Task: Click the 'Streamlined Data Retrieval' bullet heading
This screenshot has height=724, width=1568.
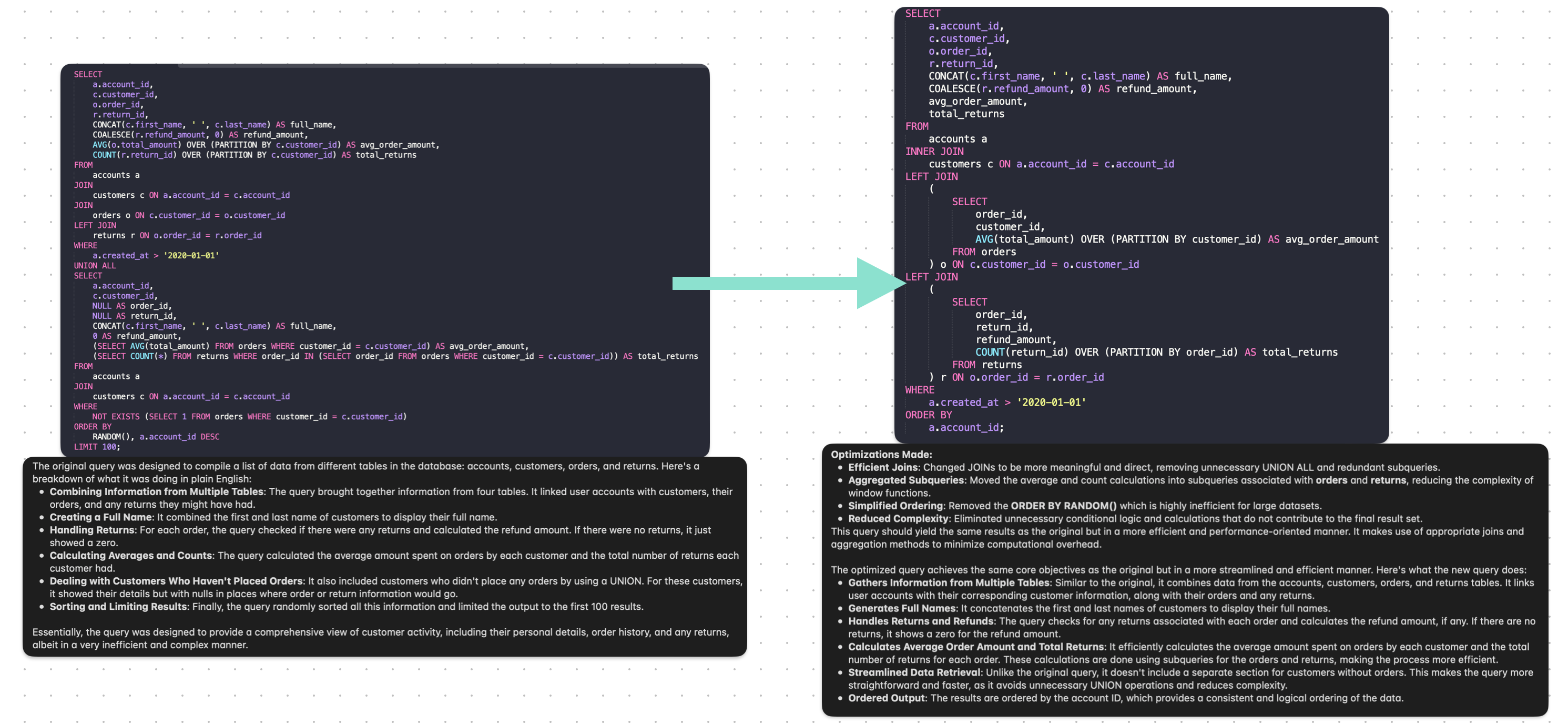Action: 914,672
